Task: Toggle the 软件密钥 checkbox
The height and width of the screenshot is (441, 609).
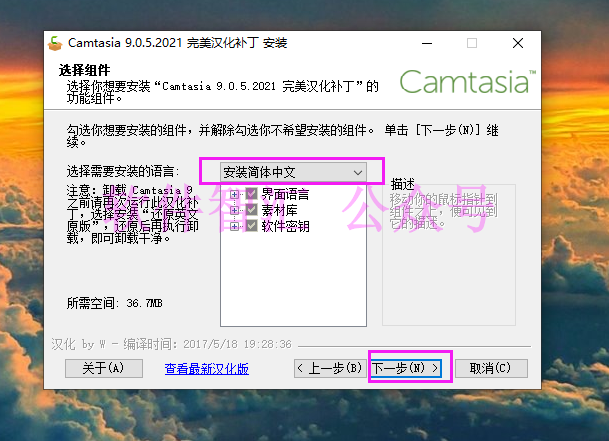Action: 252,226
